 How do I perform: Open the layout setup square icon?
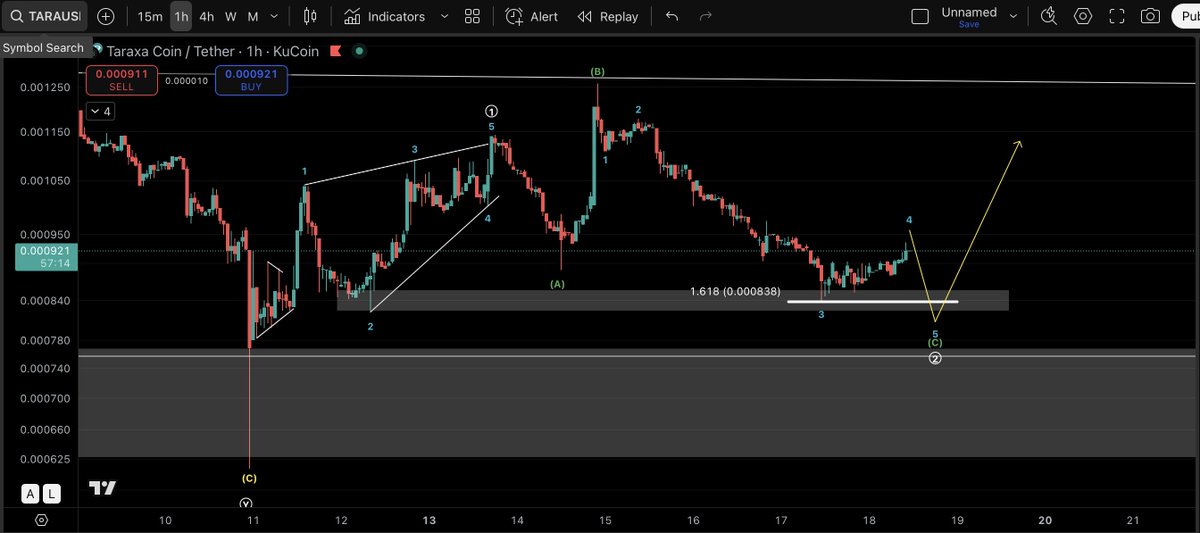(920, 16)
